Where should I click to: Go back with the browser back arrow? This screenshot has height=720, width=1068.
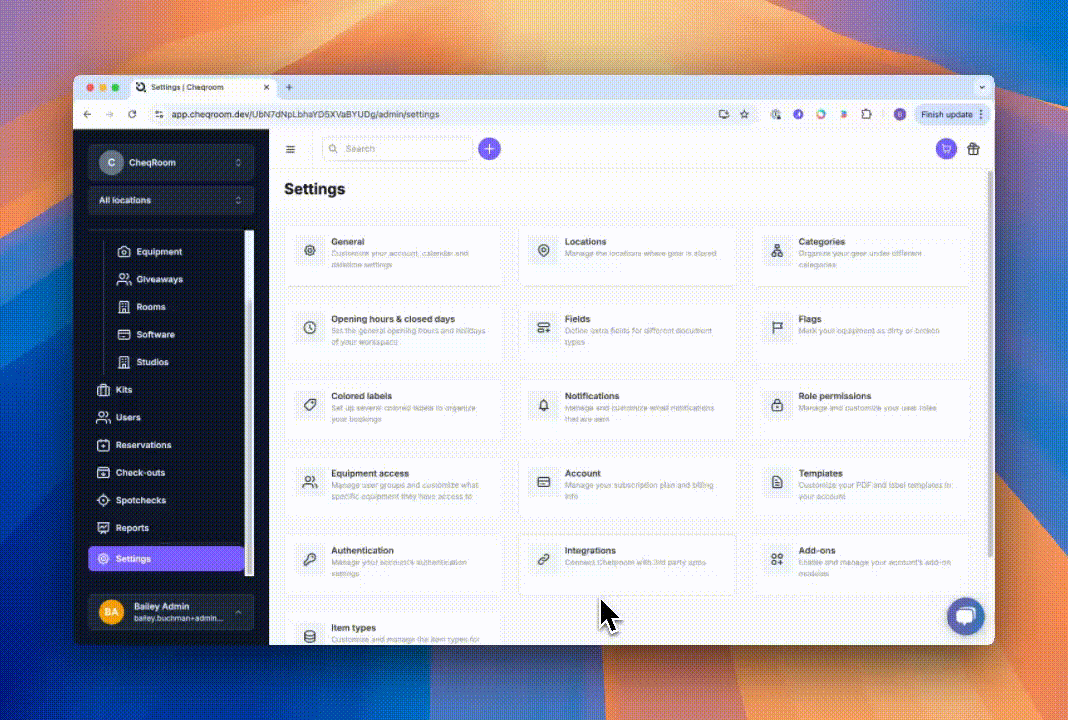click(x=87, y=114)
